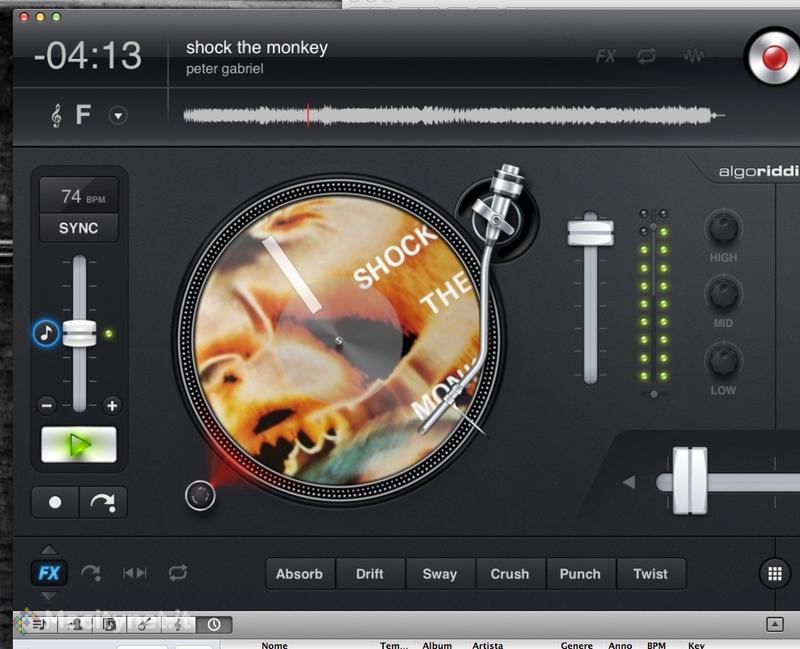Open the grid pad view button
The height and width of the screenshot is (649, 800).
click(775, 573)
